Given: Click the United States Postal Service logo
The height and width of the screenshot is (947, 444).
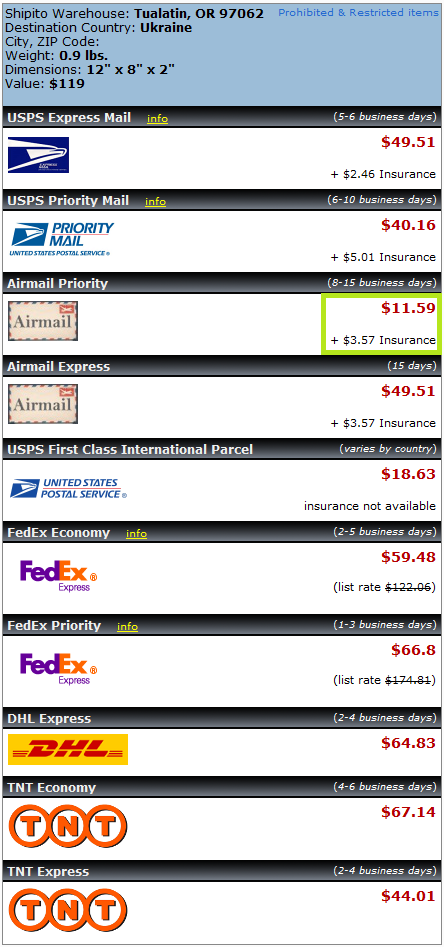Looking at the screenshot, I should pyautogui.click(x=68, y=489).
